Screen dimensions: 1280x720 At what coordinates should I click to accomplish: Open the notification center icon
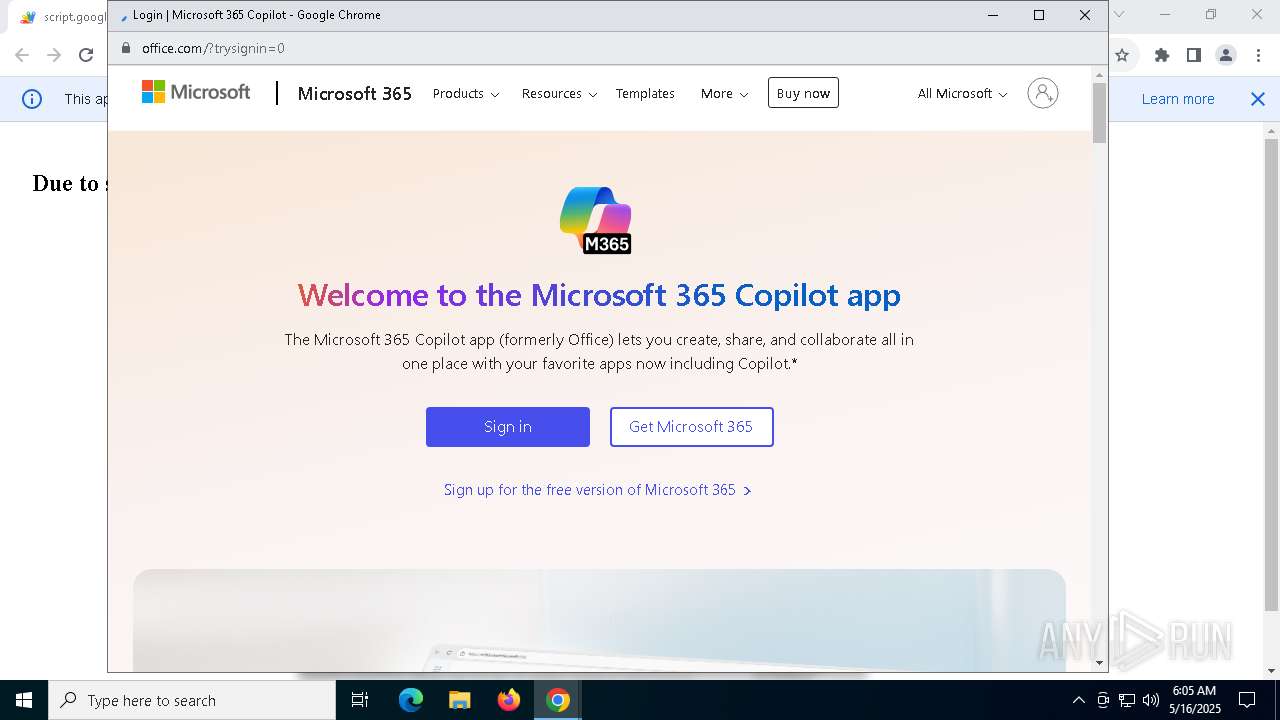coord(1247,700)
